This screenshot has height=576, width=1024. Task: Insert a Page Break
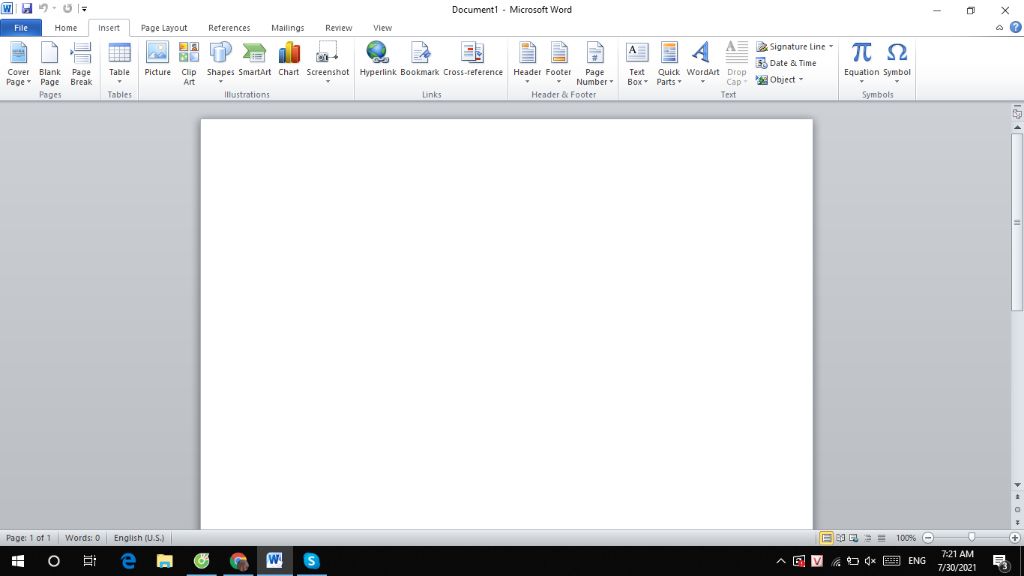tap(81, 62)
